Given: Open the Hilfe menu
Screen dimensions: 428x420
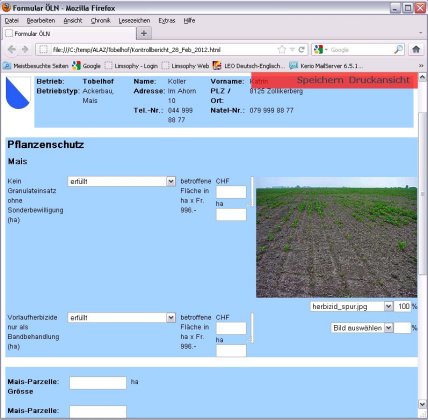Looking at the screenshot, I should click(x=189, y=21).
